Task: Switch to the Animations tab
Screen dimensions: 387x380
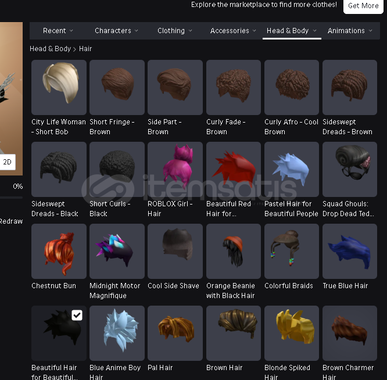Action: 350,31
